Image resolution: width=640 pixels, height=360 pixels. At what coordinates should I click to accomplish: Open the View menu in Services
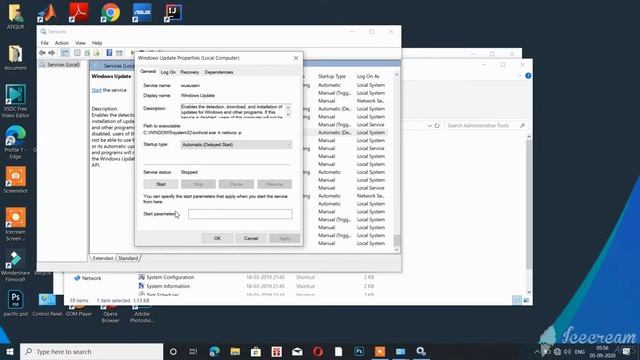(80, 43)
